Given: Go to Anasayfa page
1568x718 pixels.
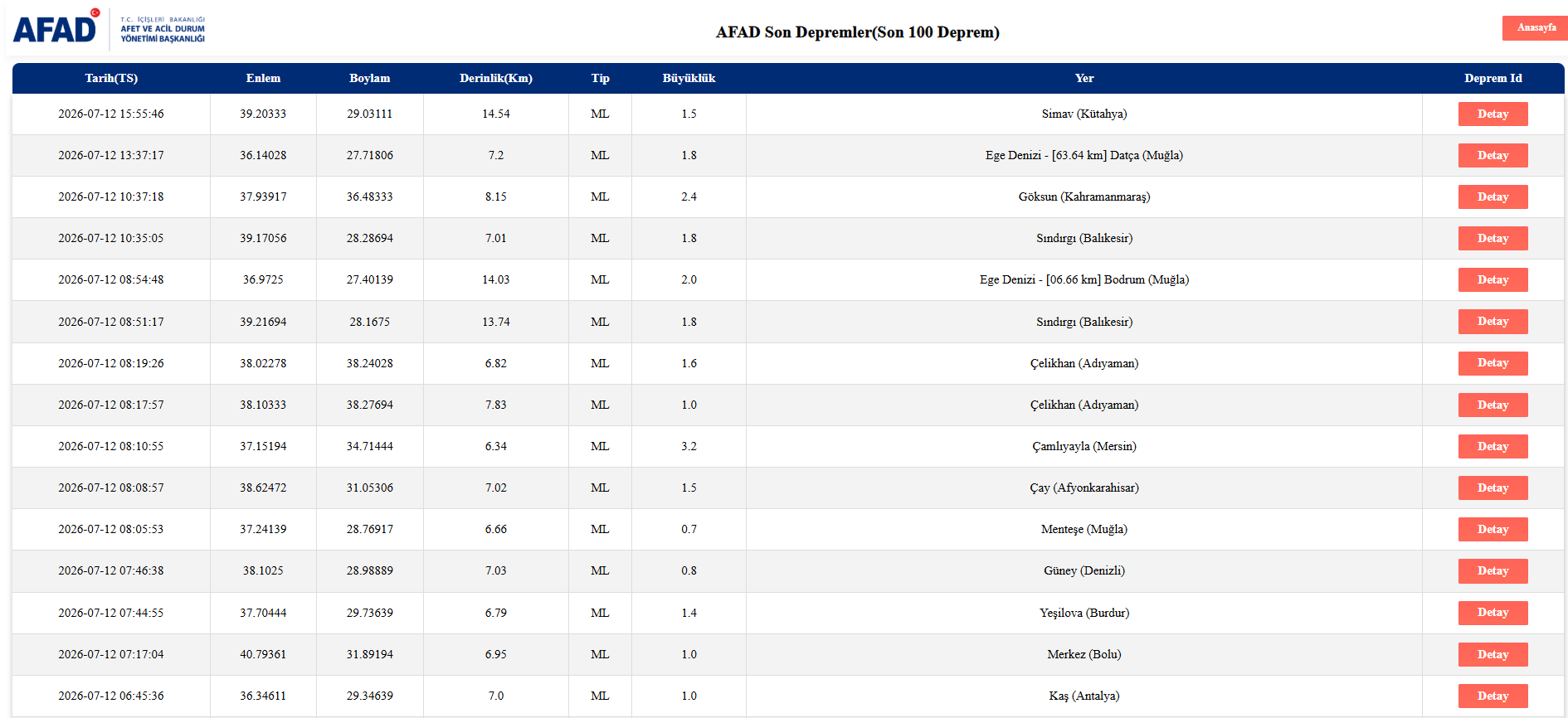Looking at the screenshot, I should pyautogui.click(x=1536, y=27).
